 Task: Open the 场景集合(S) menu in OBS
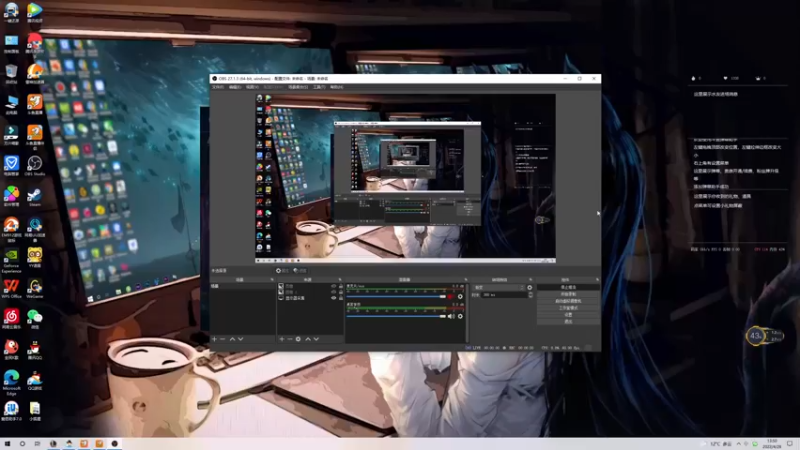(x=298, y=87)
